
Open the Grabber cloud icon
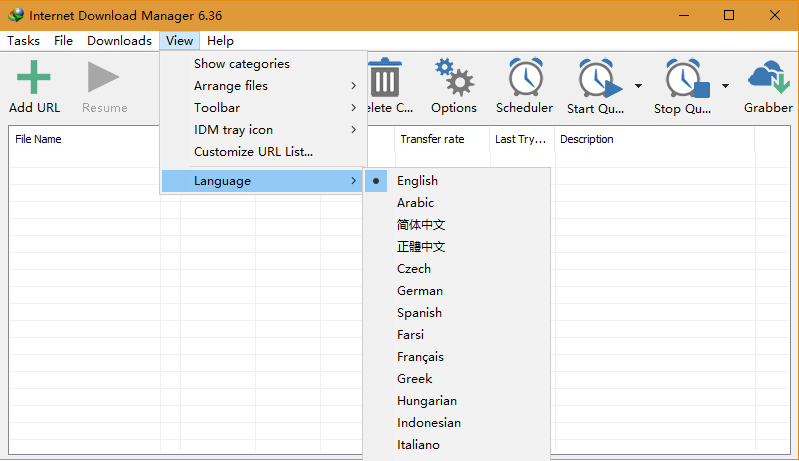click(x=768, y=77)
